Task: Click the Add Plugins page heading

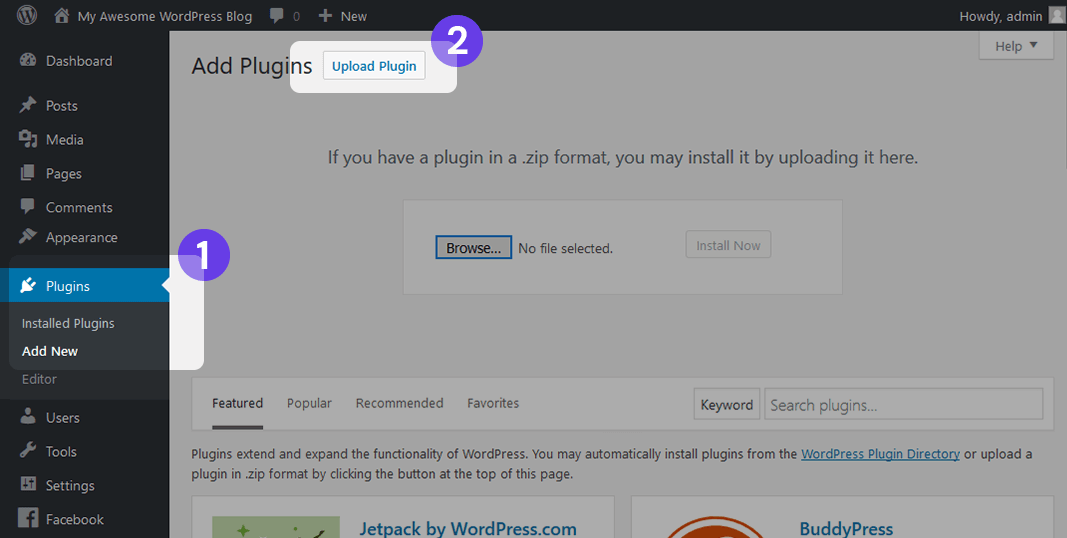Action: coord(252,66)
